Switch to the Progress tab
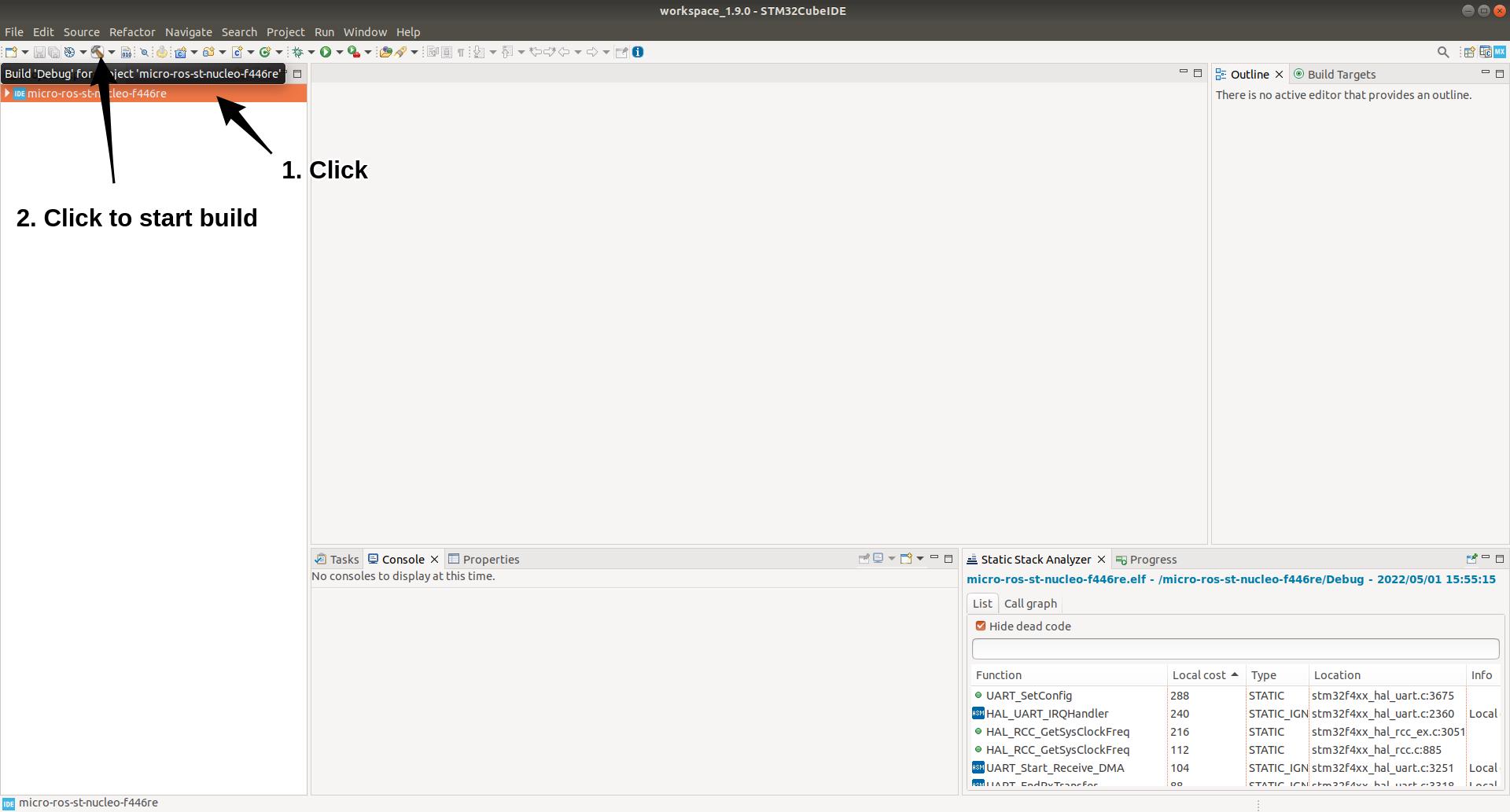Image resolution: width=1510 pixels, height=812 pixels. (x=1146, y=559)
